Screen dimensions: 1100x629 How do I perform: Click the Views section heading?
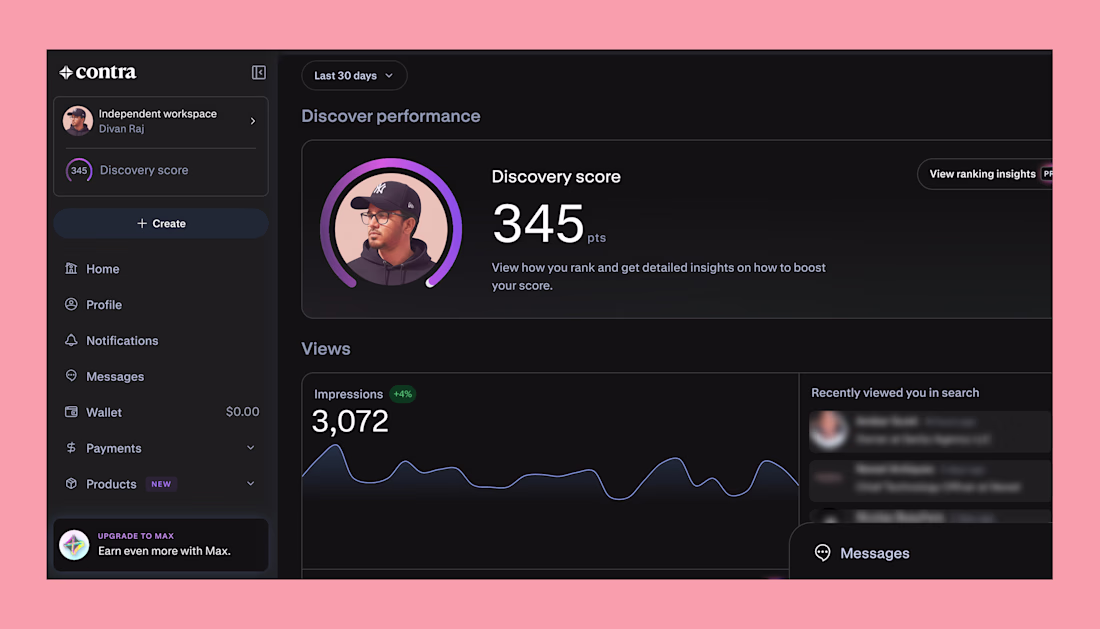(x=326, y=349)
